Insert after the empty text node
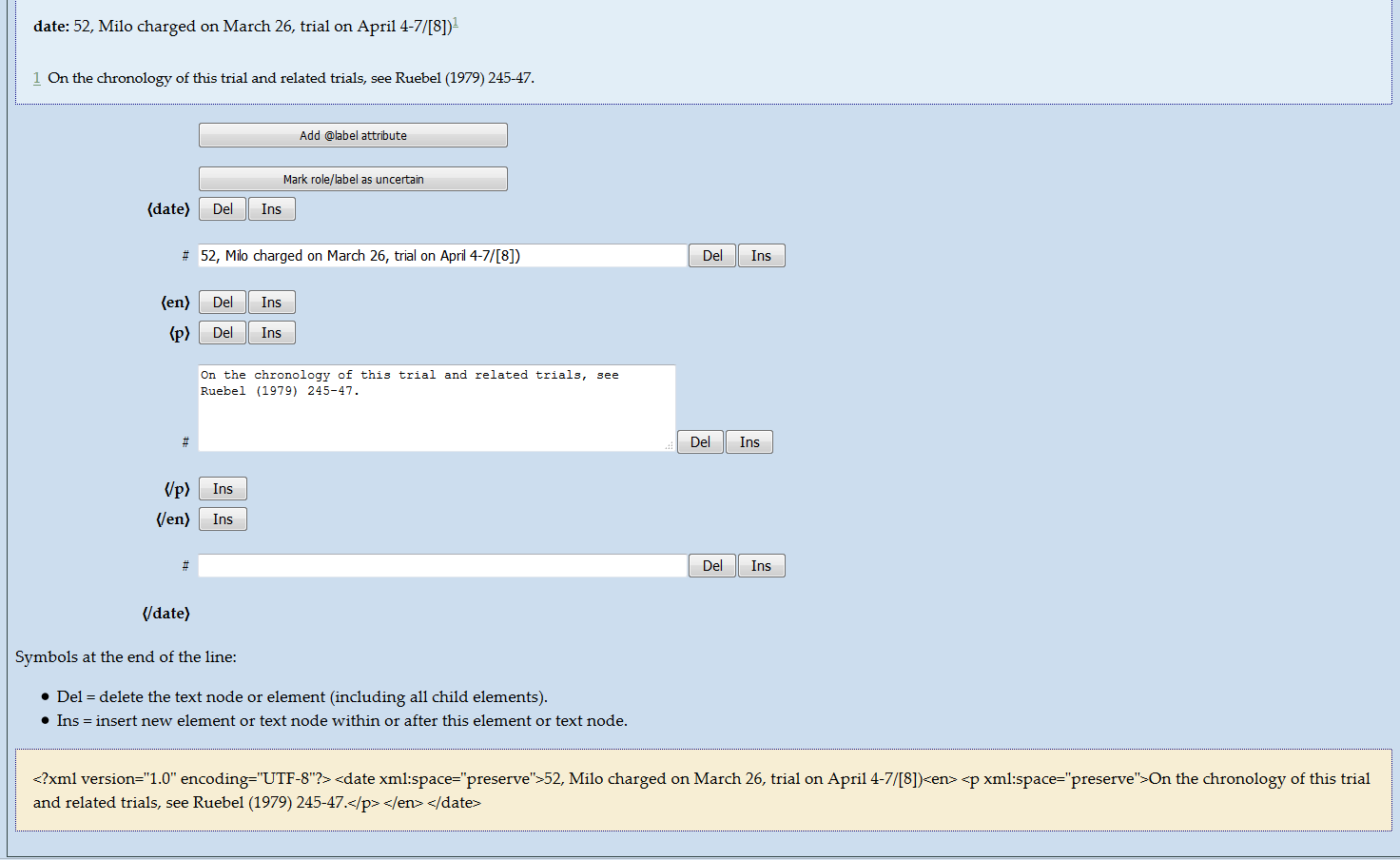Image resolution: width=1400 pixels, height=860 pixels. tap(761, 566)
